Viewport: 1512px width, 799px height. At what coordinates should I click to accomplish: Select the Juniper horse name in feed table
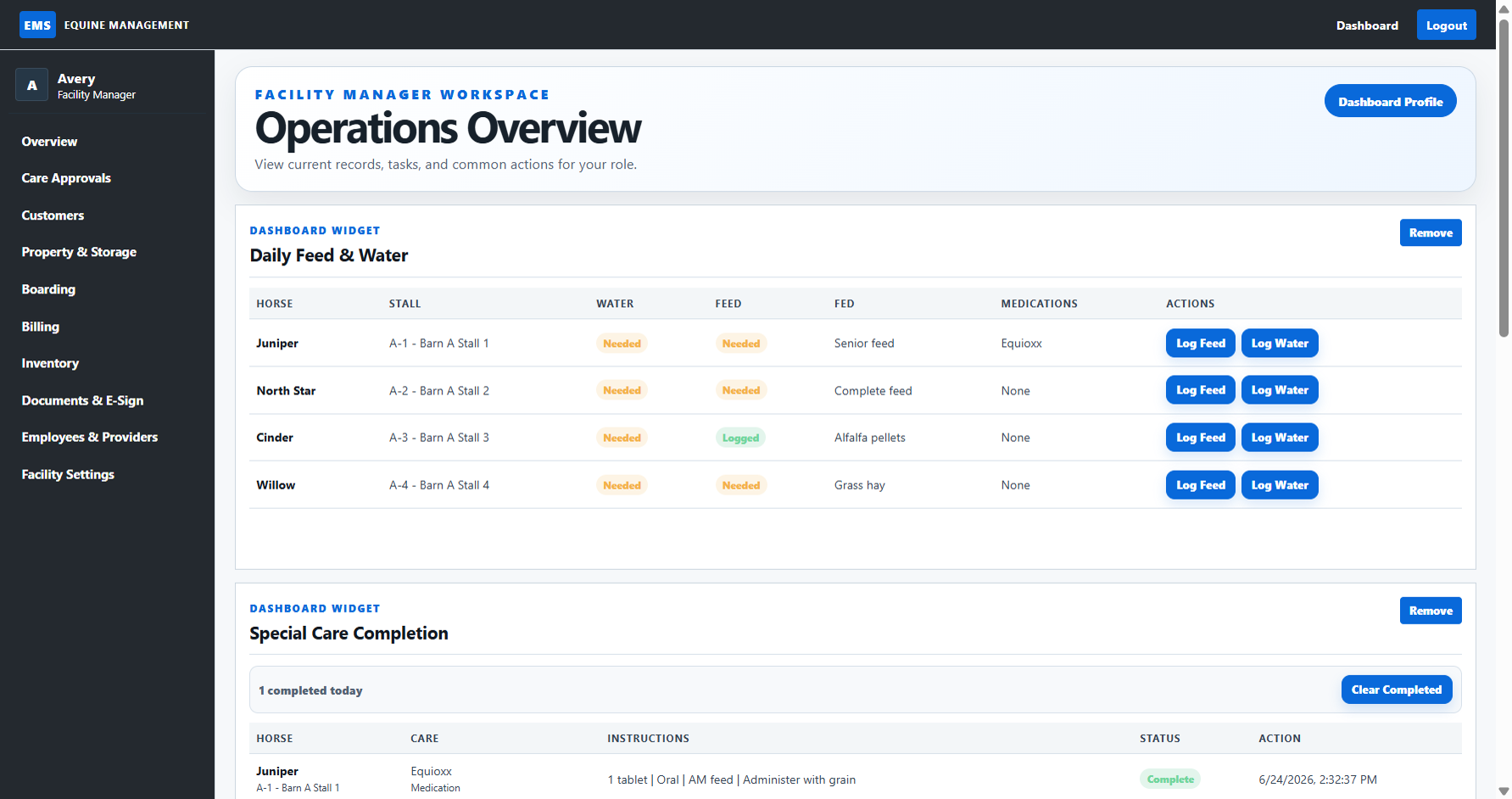click(277, 344)
